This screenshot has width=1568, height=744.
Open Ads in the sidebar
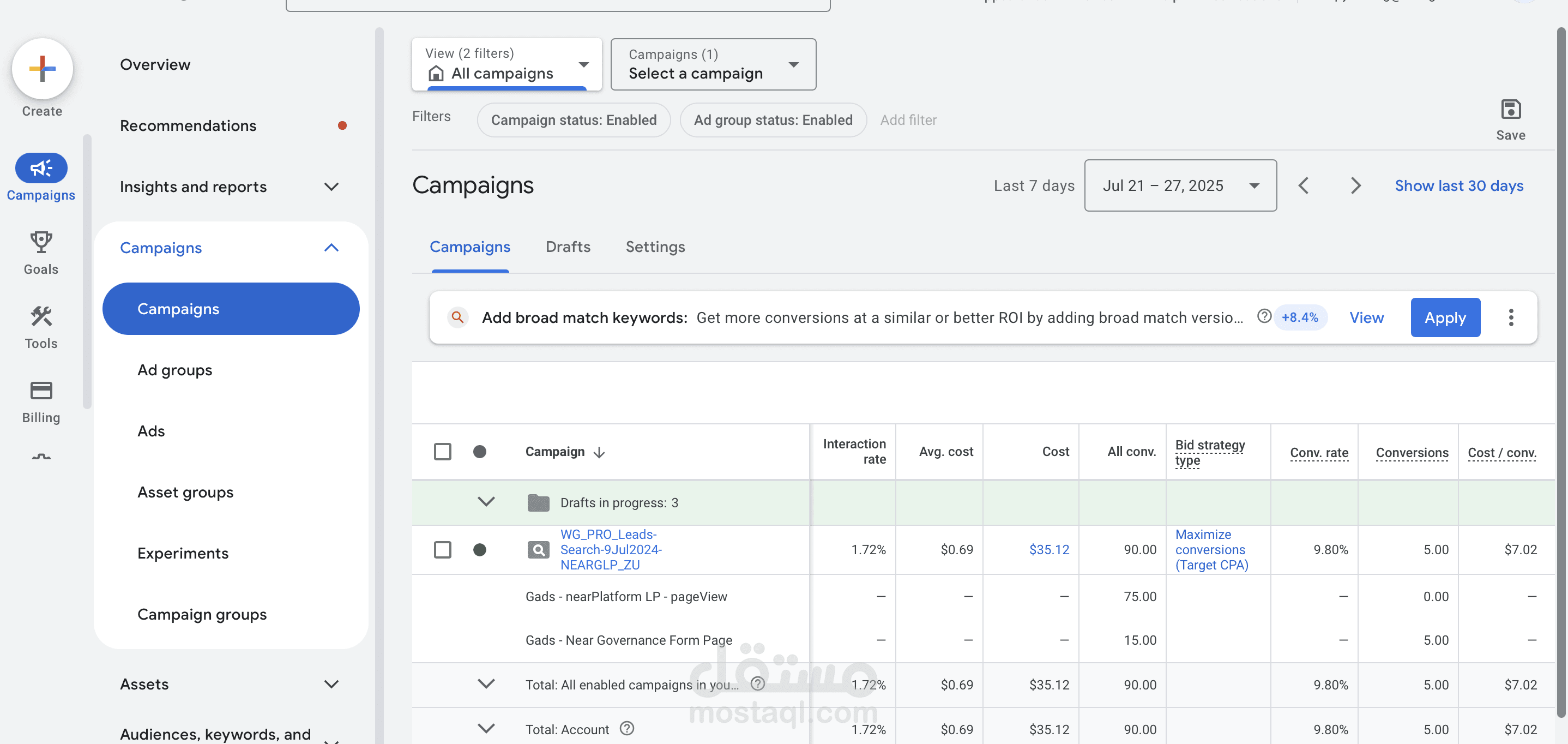[x=151, y=431]
